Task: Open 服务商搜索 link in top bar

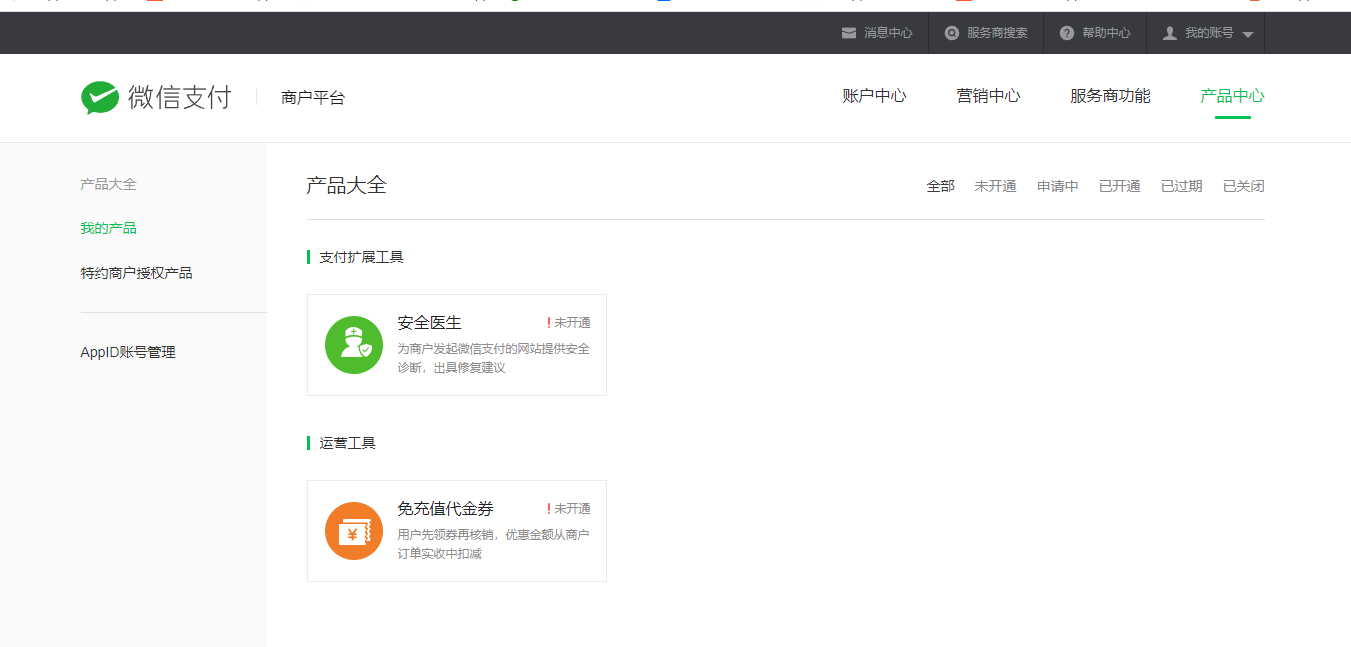Action: (x=997, y=33)
